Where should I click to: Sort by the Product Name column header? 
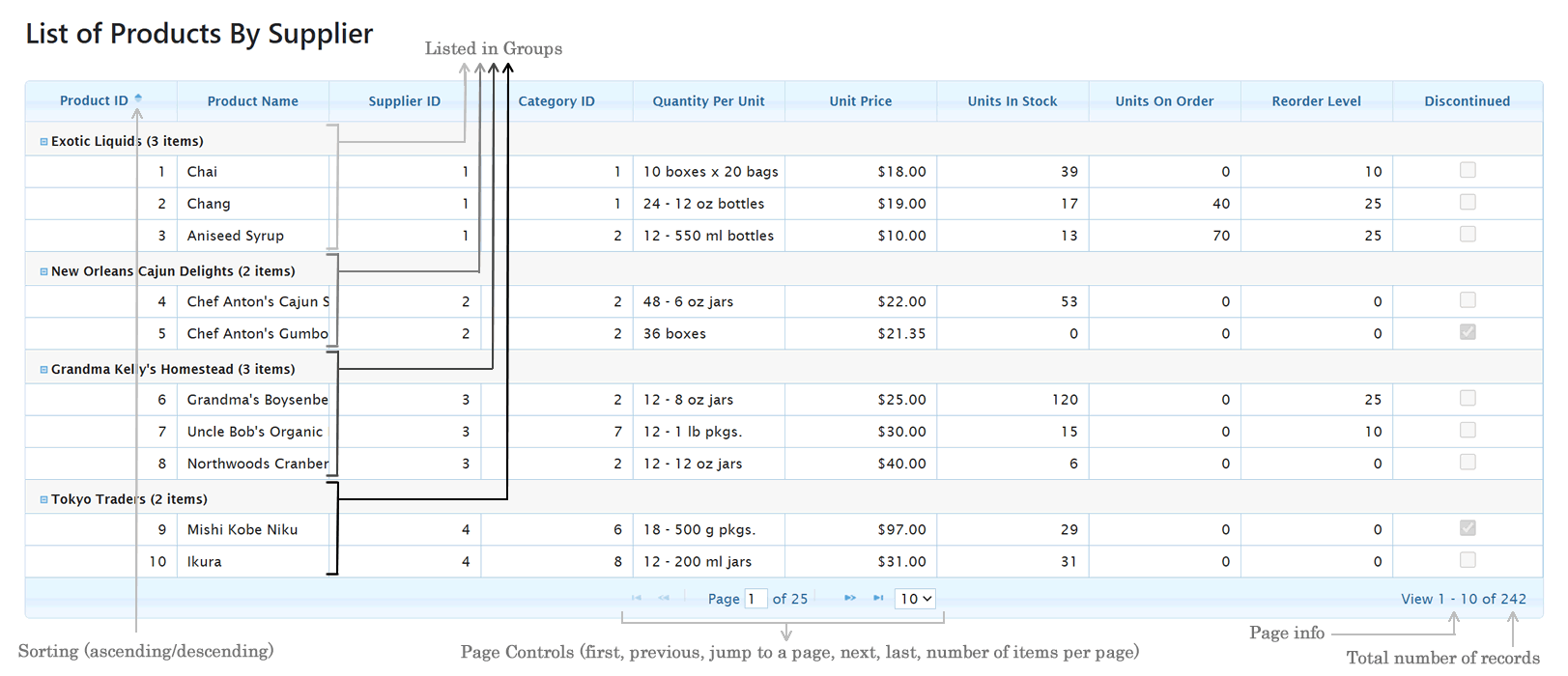pyautogui.click(x=253, y=100)
